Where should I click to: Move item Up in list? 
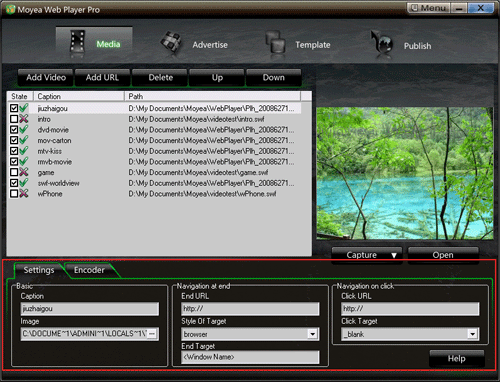coord(217,78)
